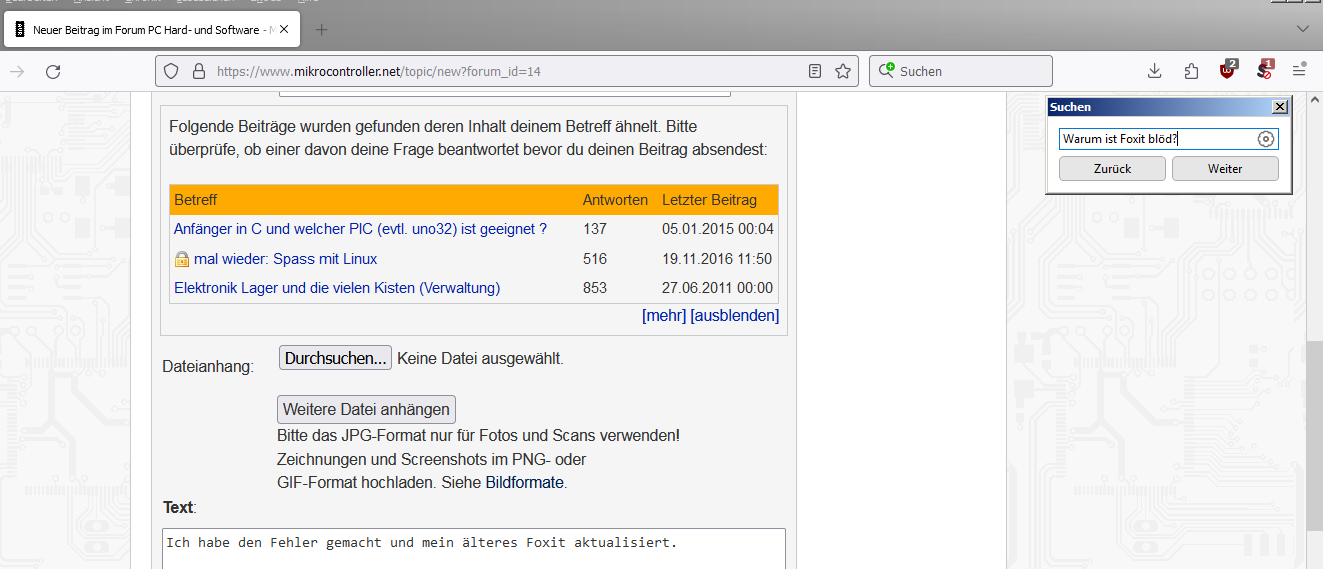The height and width of the screenshot is (569, 1325).
Task: Click the [mehr] link
Action: coord(664,316)
